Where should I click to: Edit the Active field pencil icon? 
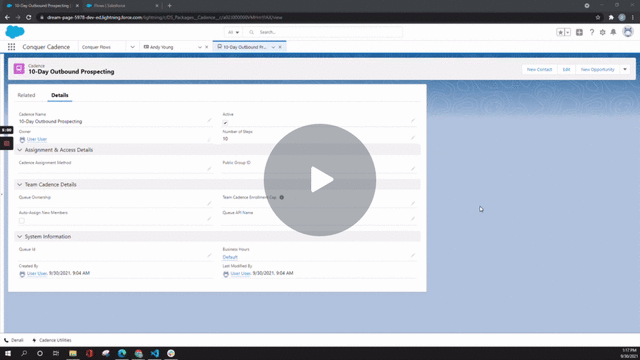(413, 120)
